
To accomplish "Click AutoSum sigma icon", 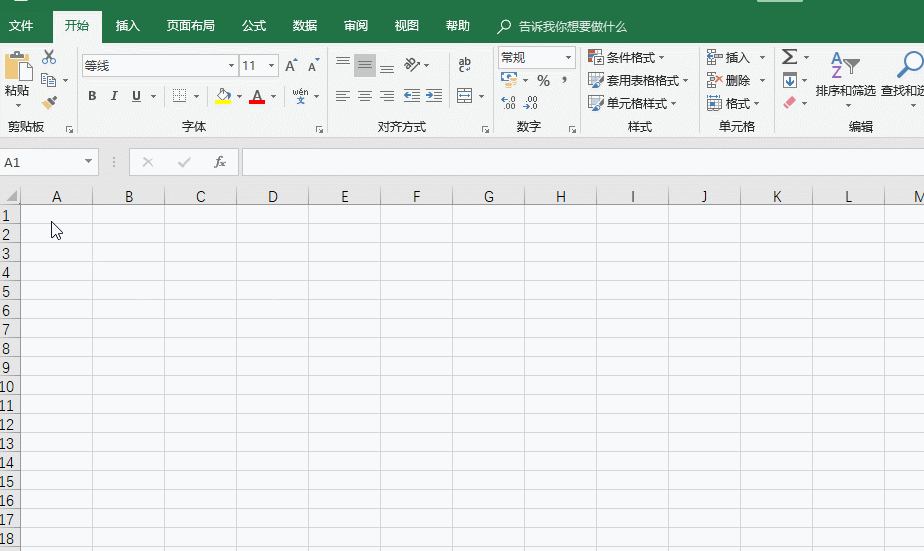I will (x=790, y=57).
